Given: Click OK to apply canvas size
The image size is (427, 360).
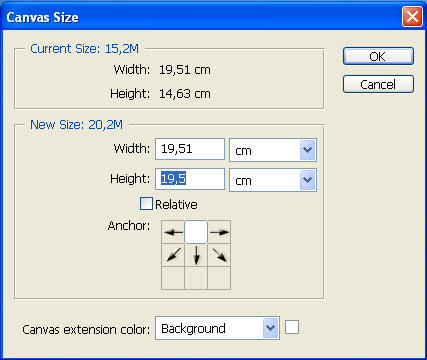Looking at the screenshot, I should click(x=378, y=56).
